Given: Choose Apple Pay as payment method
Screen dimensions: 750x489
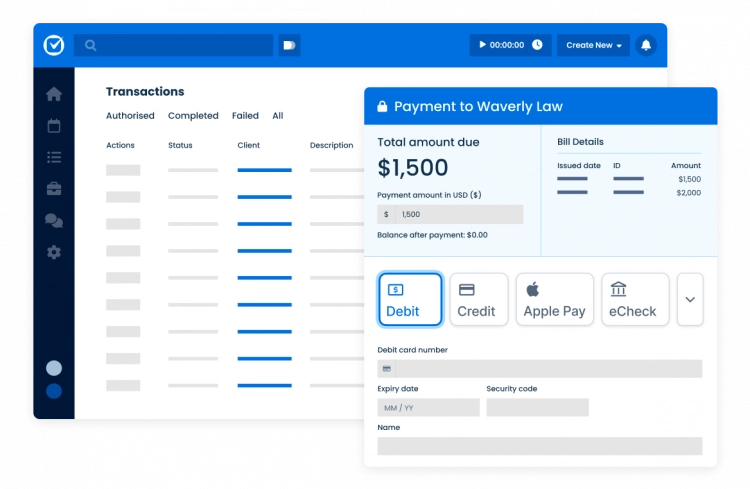Looking at the screenshot, I should (554, 299).
